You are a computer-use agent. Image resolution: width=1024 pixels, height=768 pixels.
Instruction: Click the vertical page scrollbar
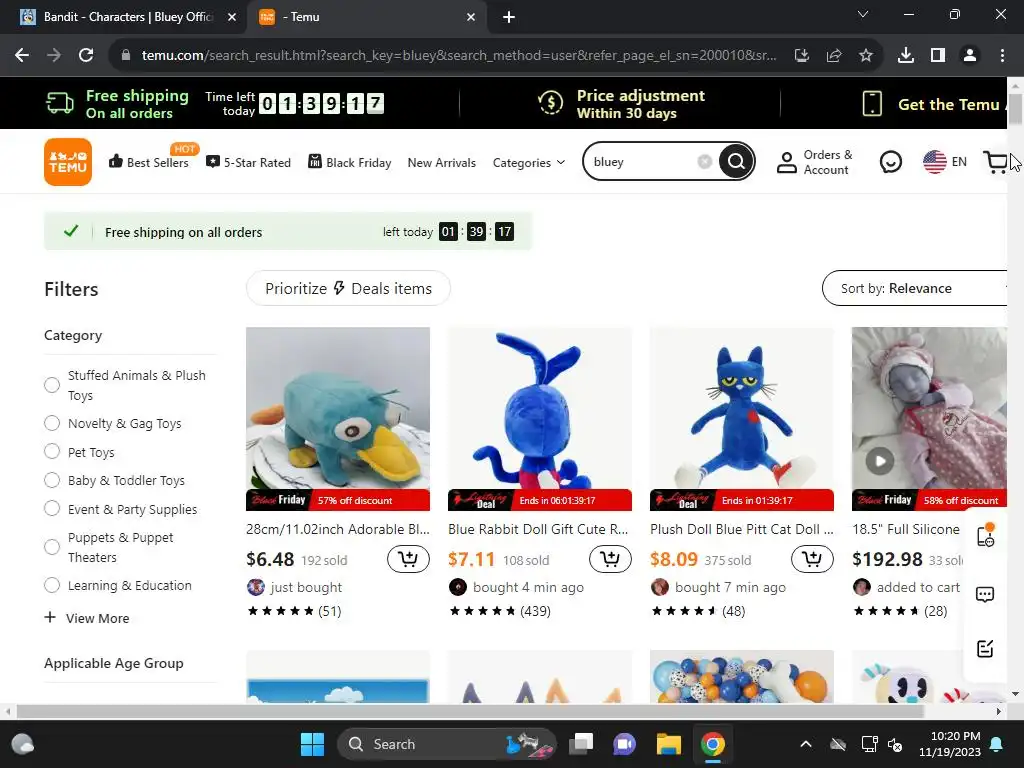[x=1015, y=108]
